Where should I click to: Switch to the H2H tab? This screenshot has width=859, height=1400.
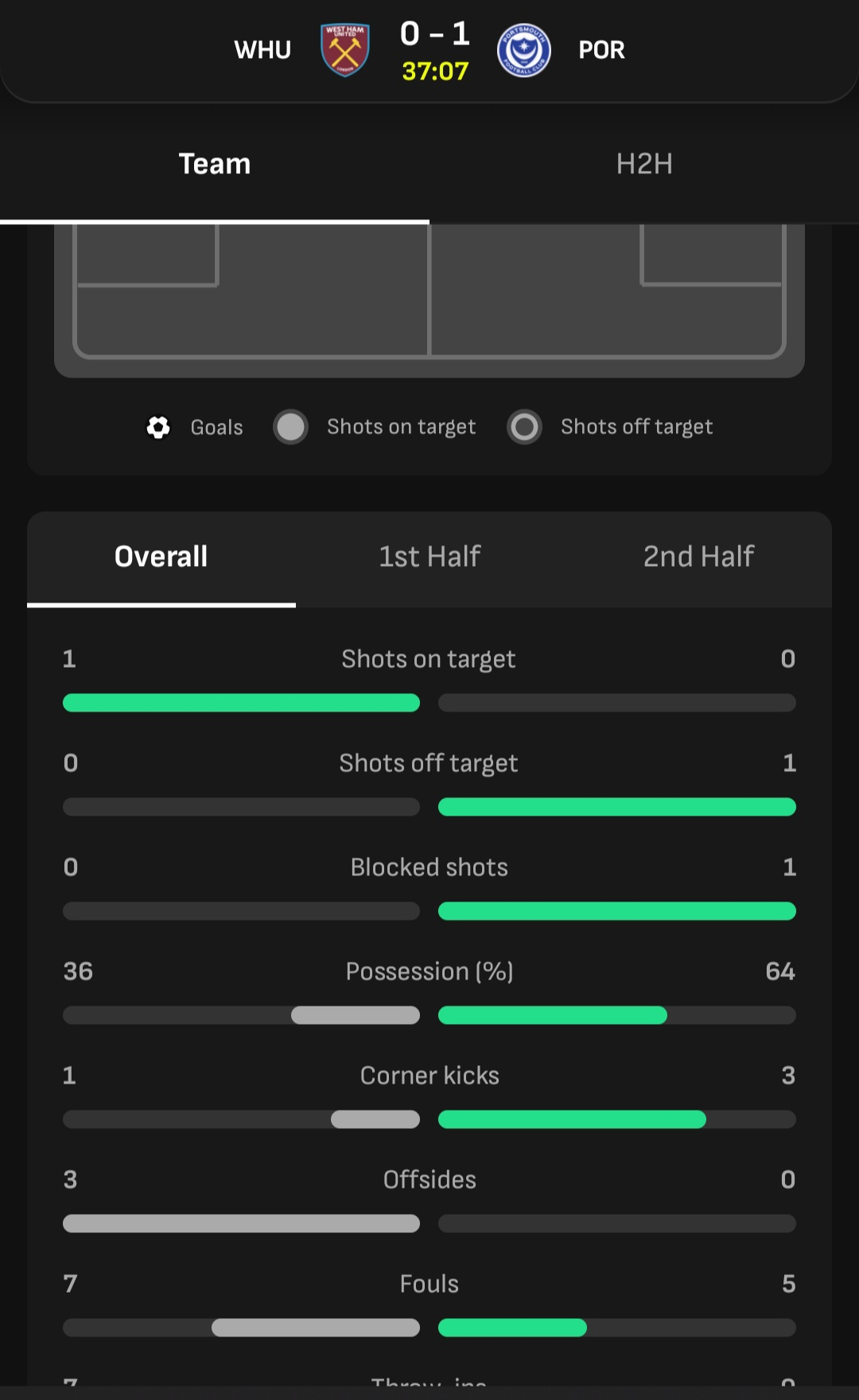point(644,164)
